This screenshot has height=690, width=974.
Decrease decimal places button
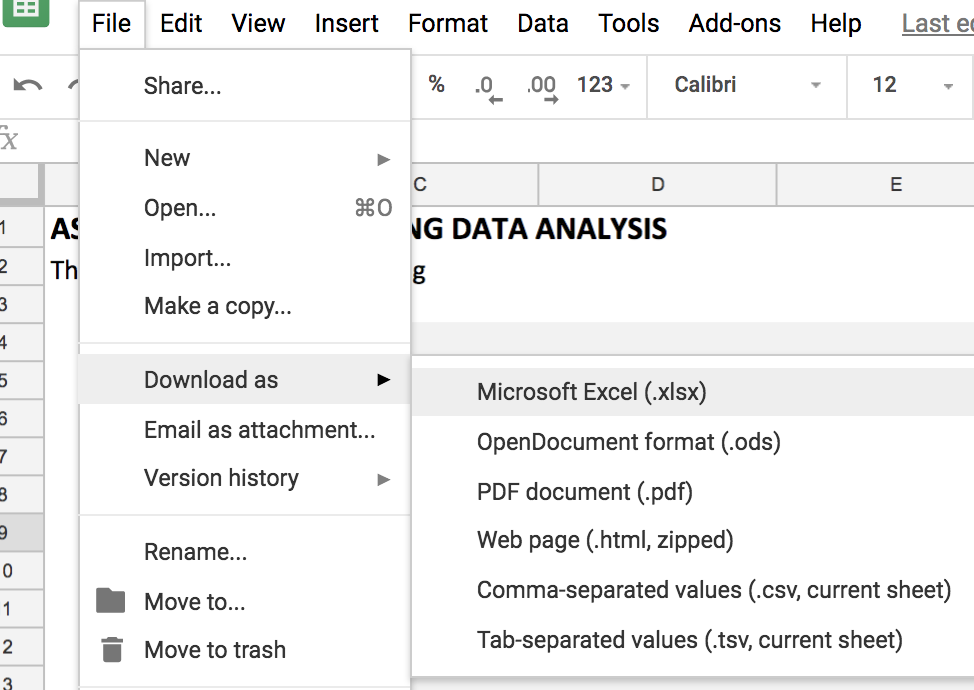pos(488,87)
